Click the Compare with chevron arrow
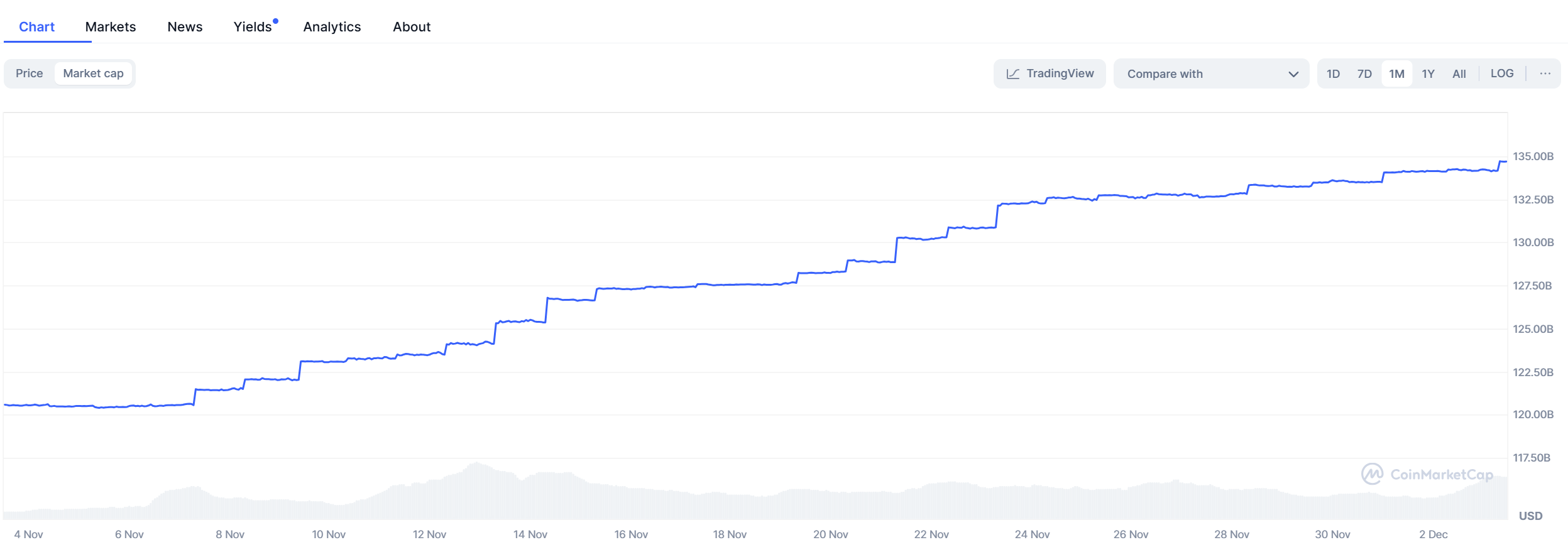This screenshot has width=1568, height=557. [x=1293, y=74]
